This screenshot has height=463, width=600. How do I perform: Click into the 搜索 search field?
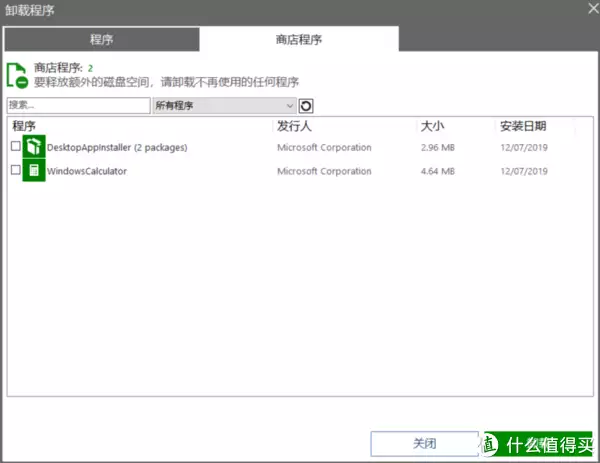78,106
